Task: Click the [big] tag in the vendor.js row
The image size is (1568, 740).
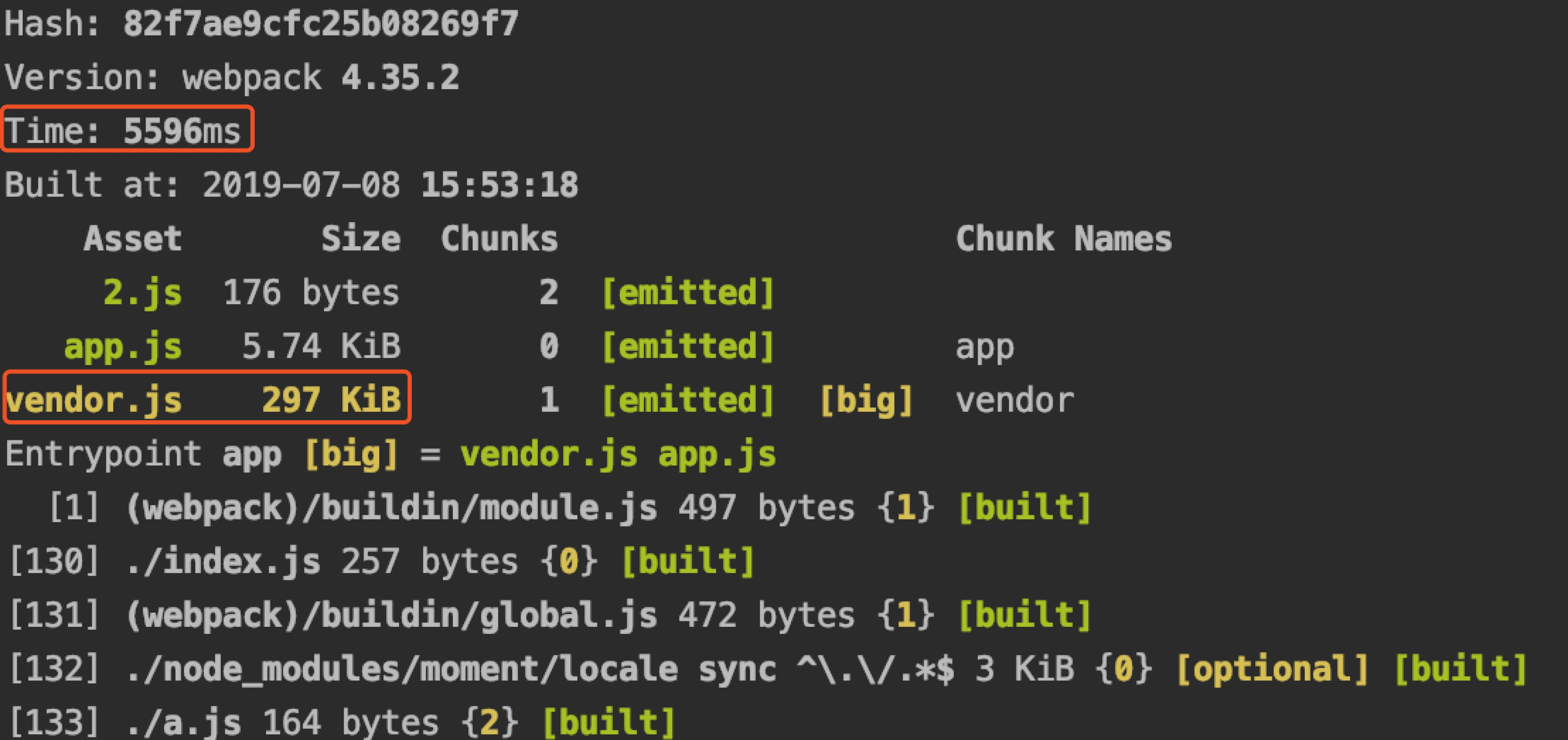Action: (x=866, y=400)
